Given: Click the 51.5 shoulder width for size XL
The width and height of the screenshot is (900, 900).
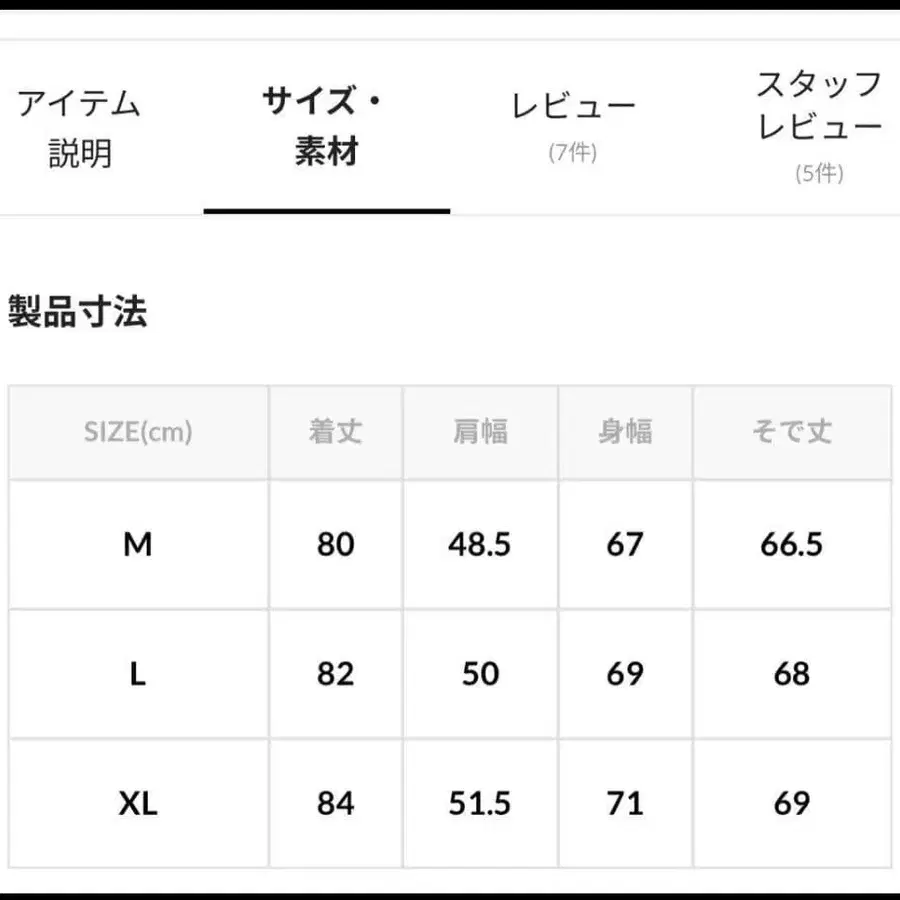Looking at the screenshot, I should (x=478, y=802).
